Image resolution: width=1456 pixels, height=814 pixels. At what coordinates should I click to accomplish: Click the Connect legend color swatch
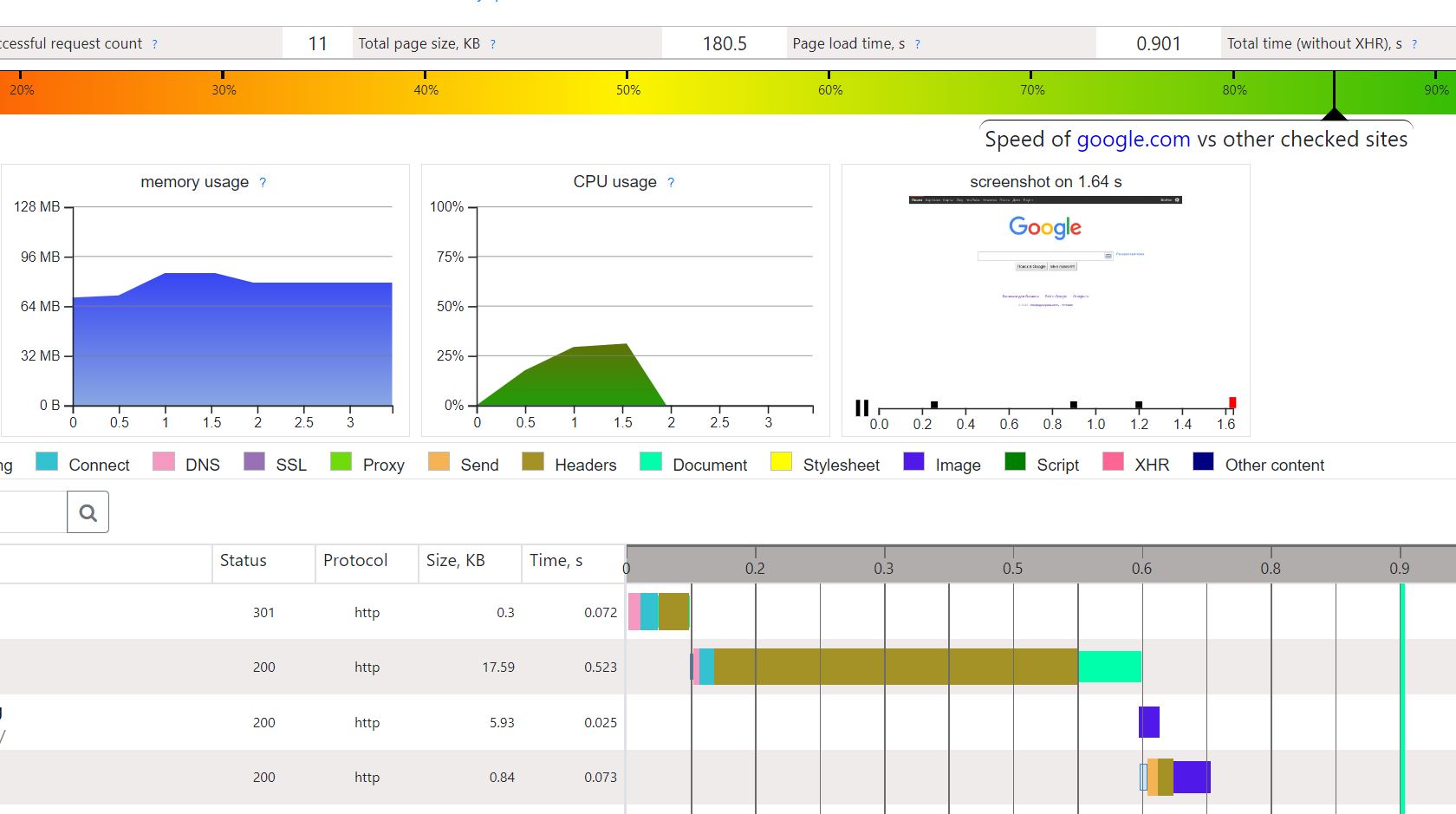coord(47,461)
